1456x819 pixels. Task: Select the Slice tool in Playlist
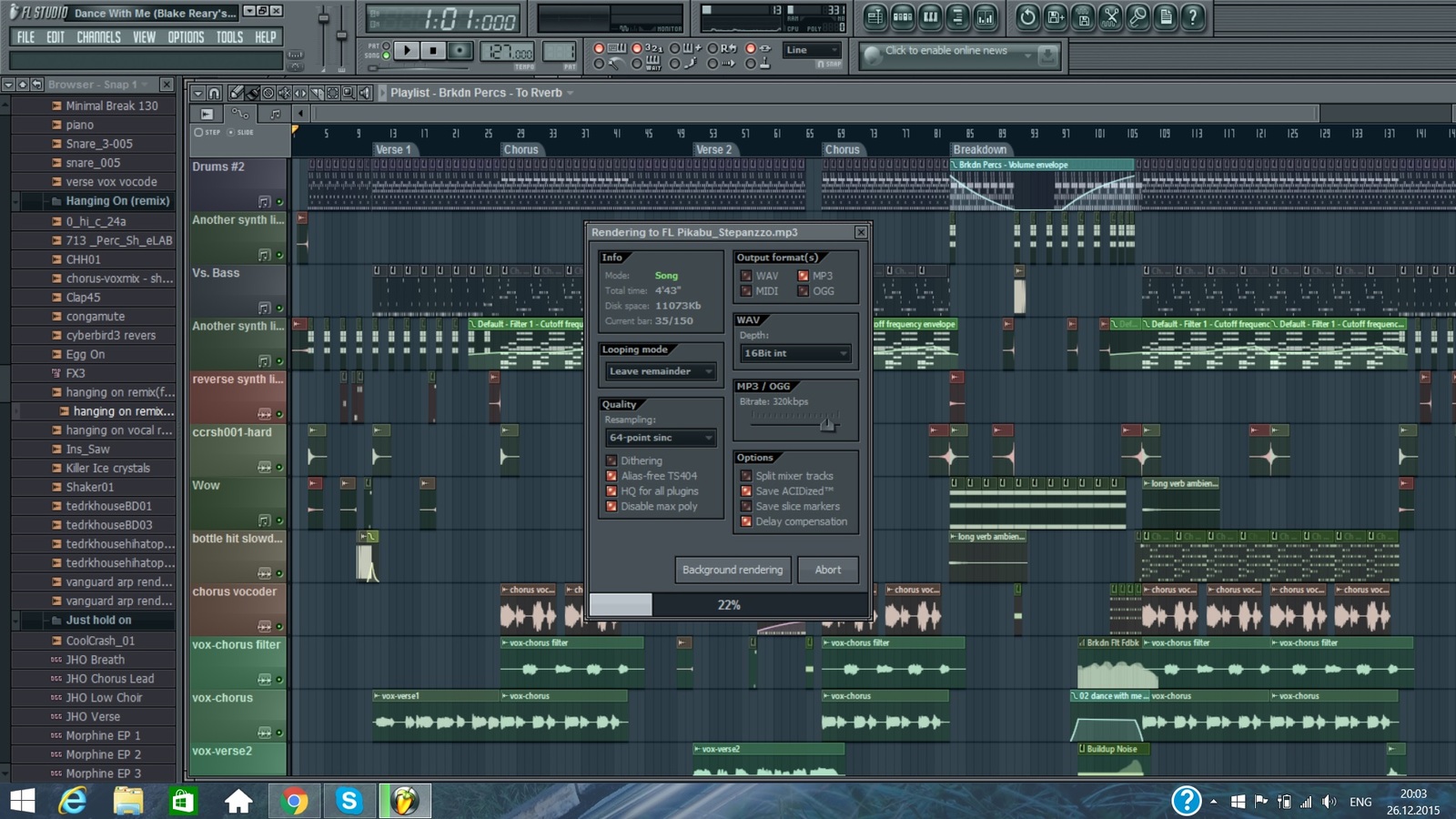(316, 93)
